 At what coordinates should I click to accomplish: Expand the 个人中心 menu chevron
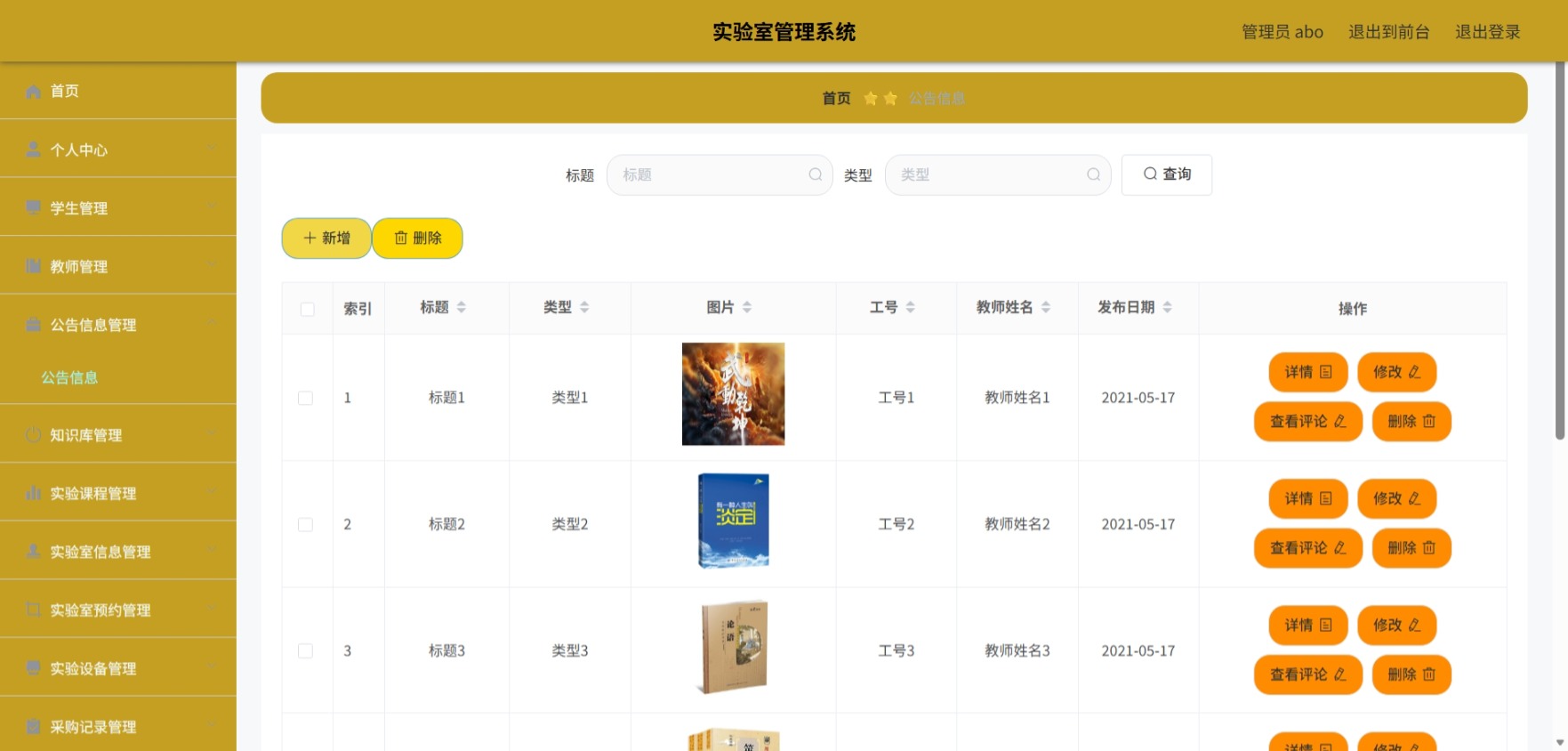pyautogui.click(x=211, y=148)
